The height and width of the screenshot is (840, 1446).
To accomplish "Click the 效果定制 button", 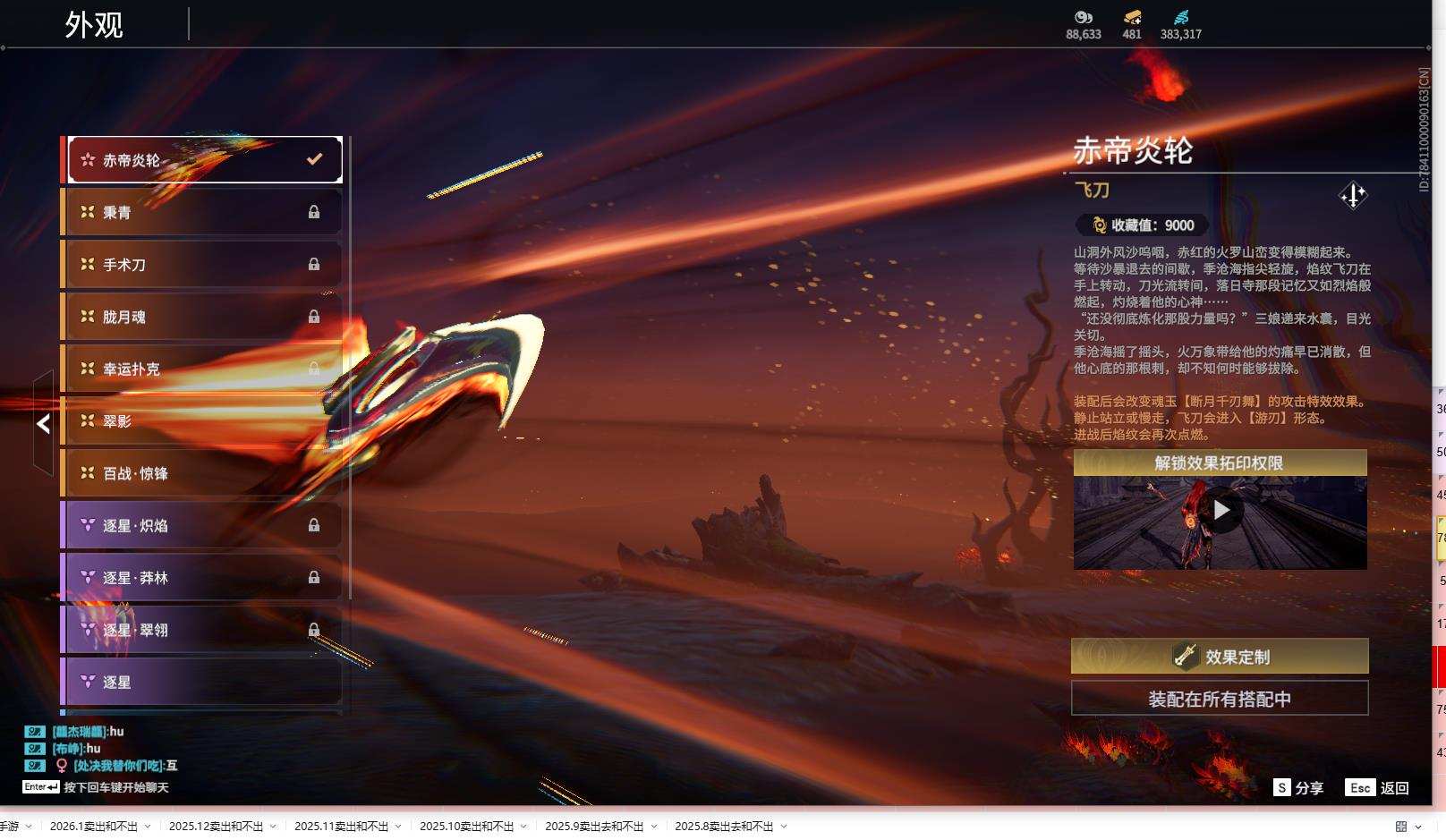I will (x=1220, y=656).
